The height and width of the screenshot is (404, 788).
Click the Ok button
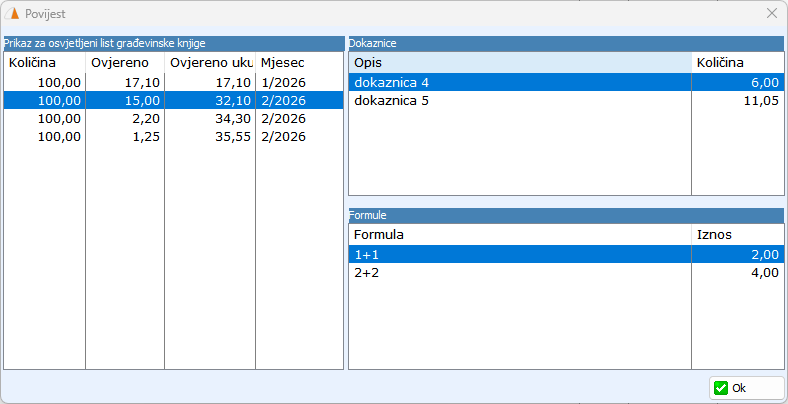pyautogui.click(x=746, y=388)
